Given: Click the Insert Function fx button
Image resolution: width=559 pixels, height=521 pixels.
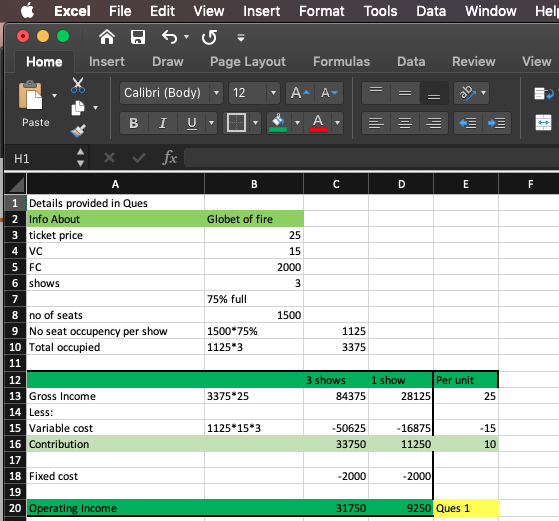Looking at the screenshot, I should [170, 158].
